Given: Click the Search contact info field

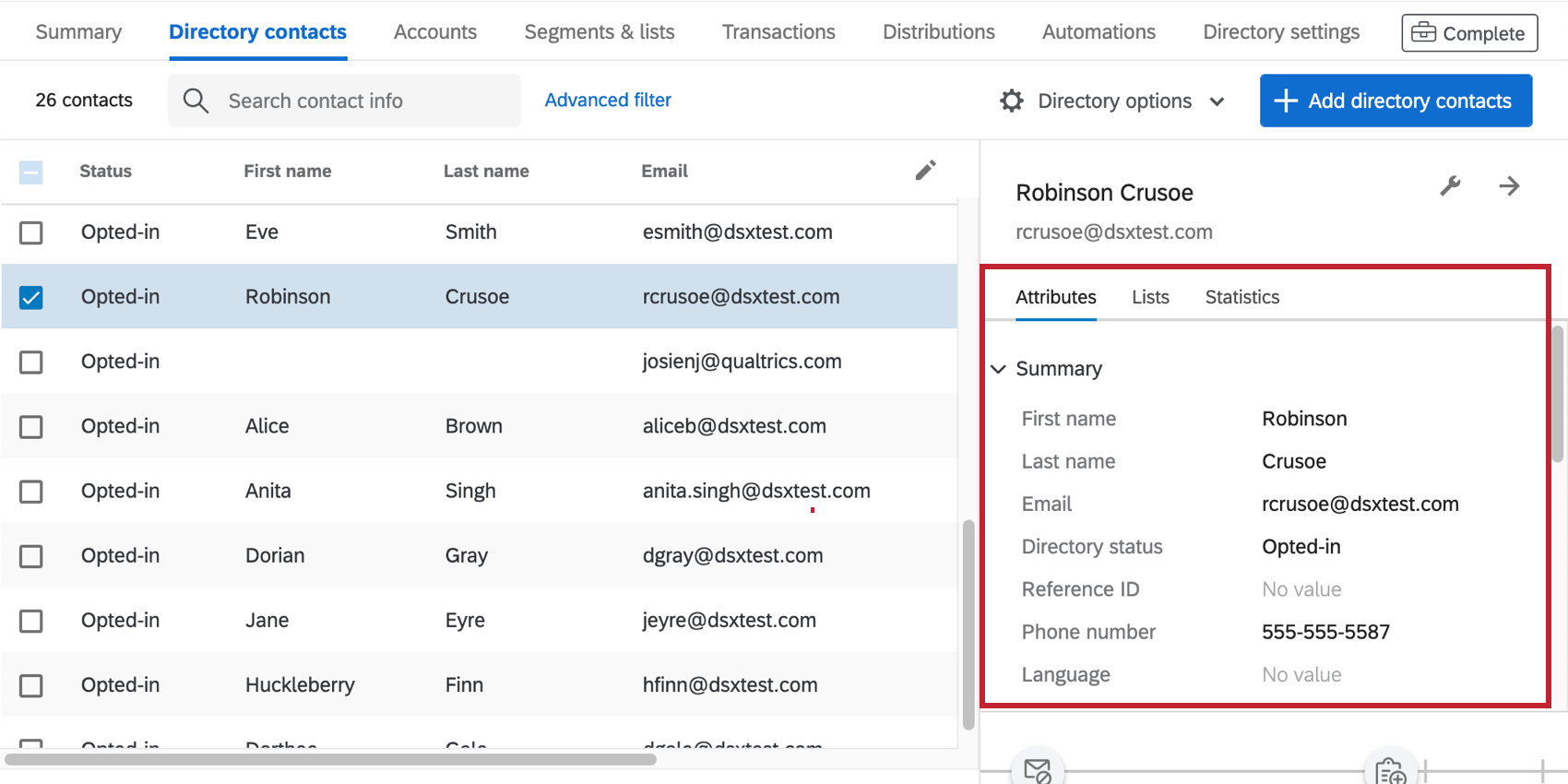Looking at the screenshot, I should point(344,101).
